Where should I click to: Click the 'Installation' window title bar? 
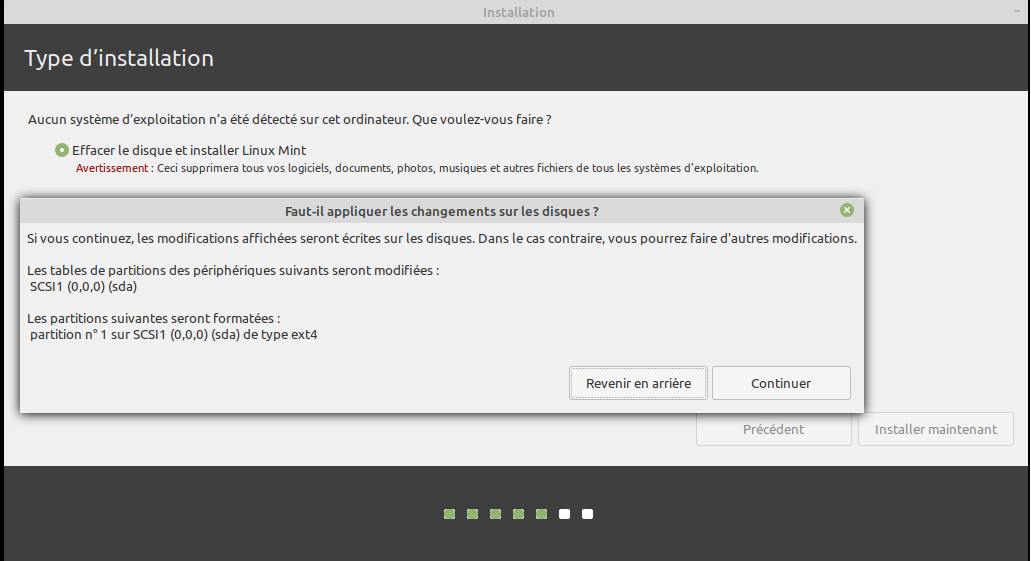click(x=518, y=12)
